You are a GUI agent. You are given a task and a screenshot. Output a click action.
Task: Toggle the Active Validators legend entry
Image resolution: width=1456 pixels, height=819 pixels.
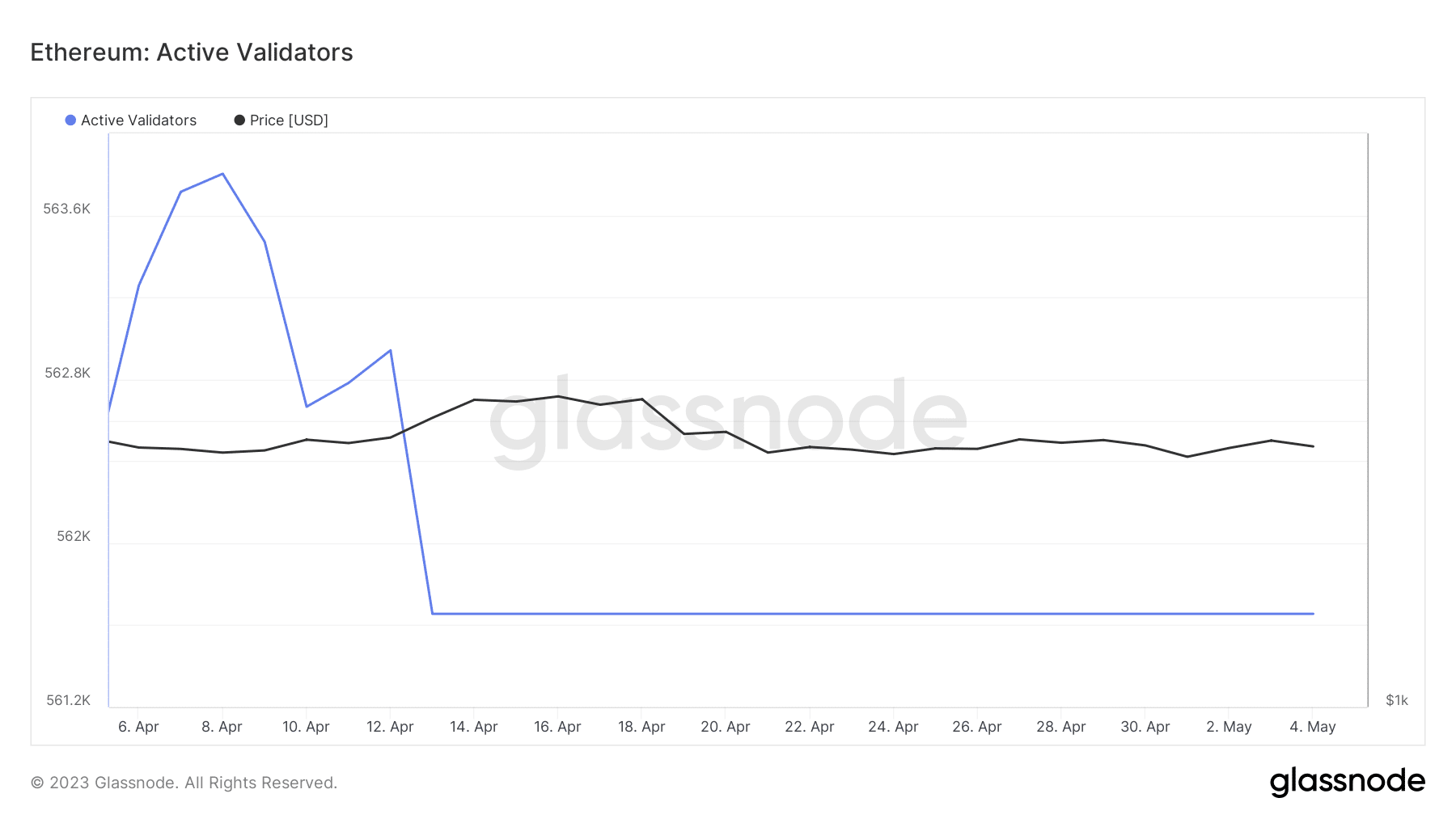131,120
